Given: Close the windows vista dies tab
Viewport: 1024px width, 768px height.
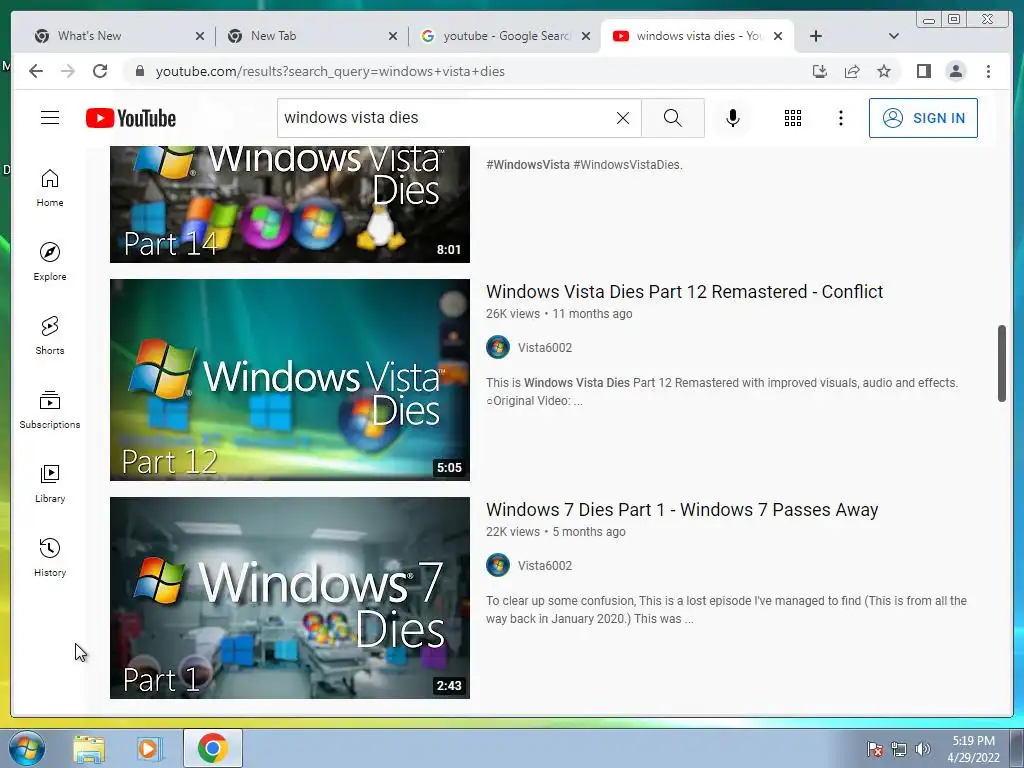Looking at the screenshot, I should [x=778, y=36].
